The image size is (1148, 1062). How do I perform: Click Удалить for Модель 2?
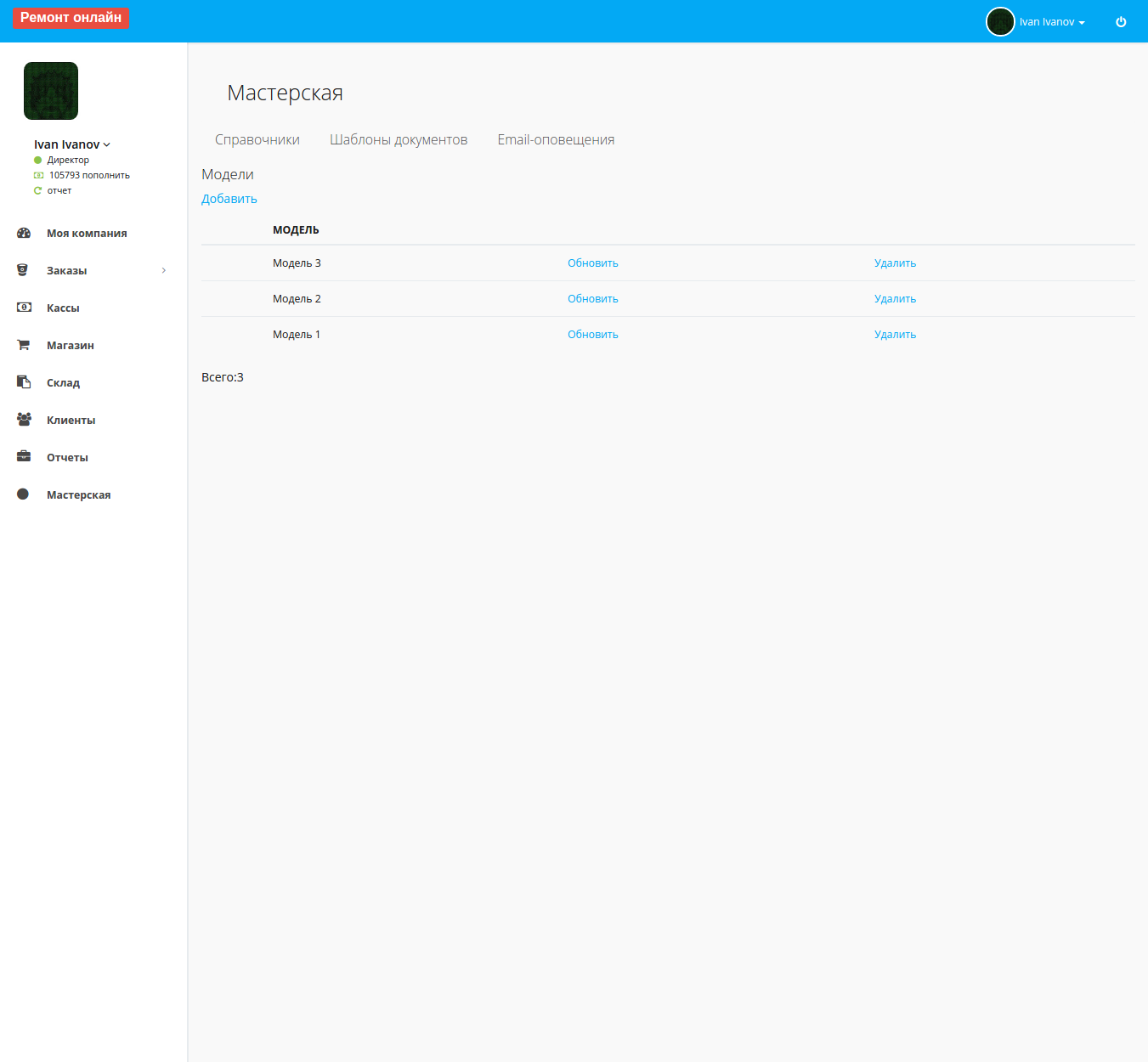[896, 299]
